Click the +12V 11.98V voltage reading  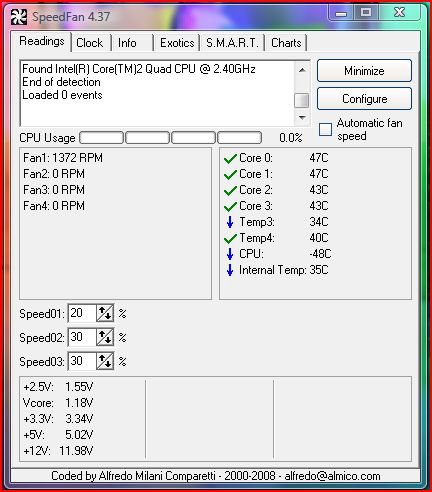pyautogui.click(x=58, y=451)
